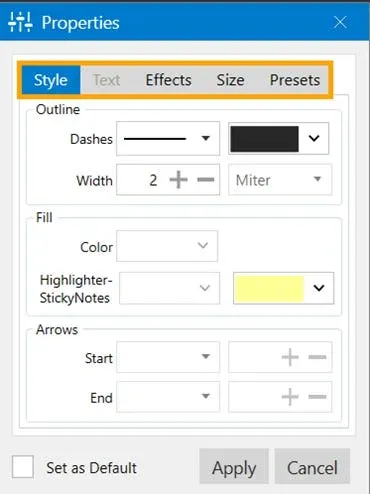The image size is (370, 494).
Task: Increase Start arrow size with plus
Action: (290, 357)
